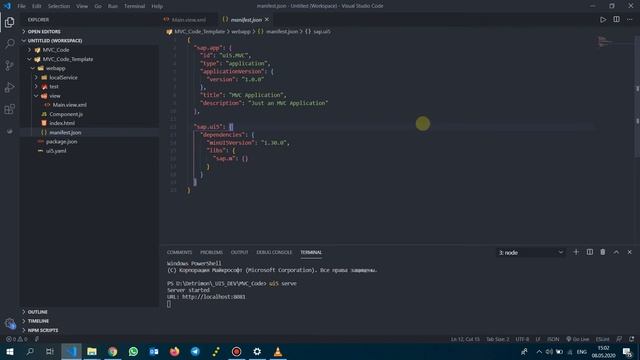
Task: Open the Run and Debug view
Action: click(9, 87)
